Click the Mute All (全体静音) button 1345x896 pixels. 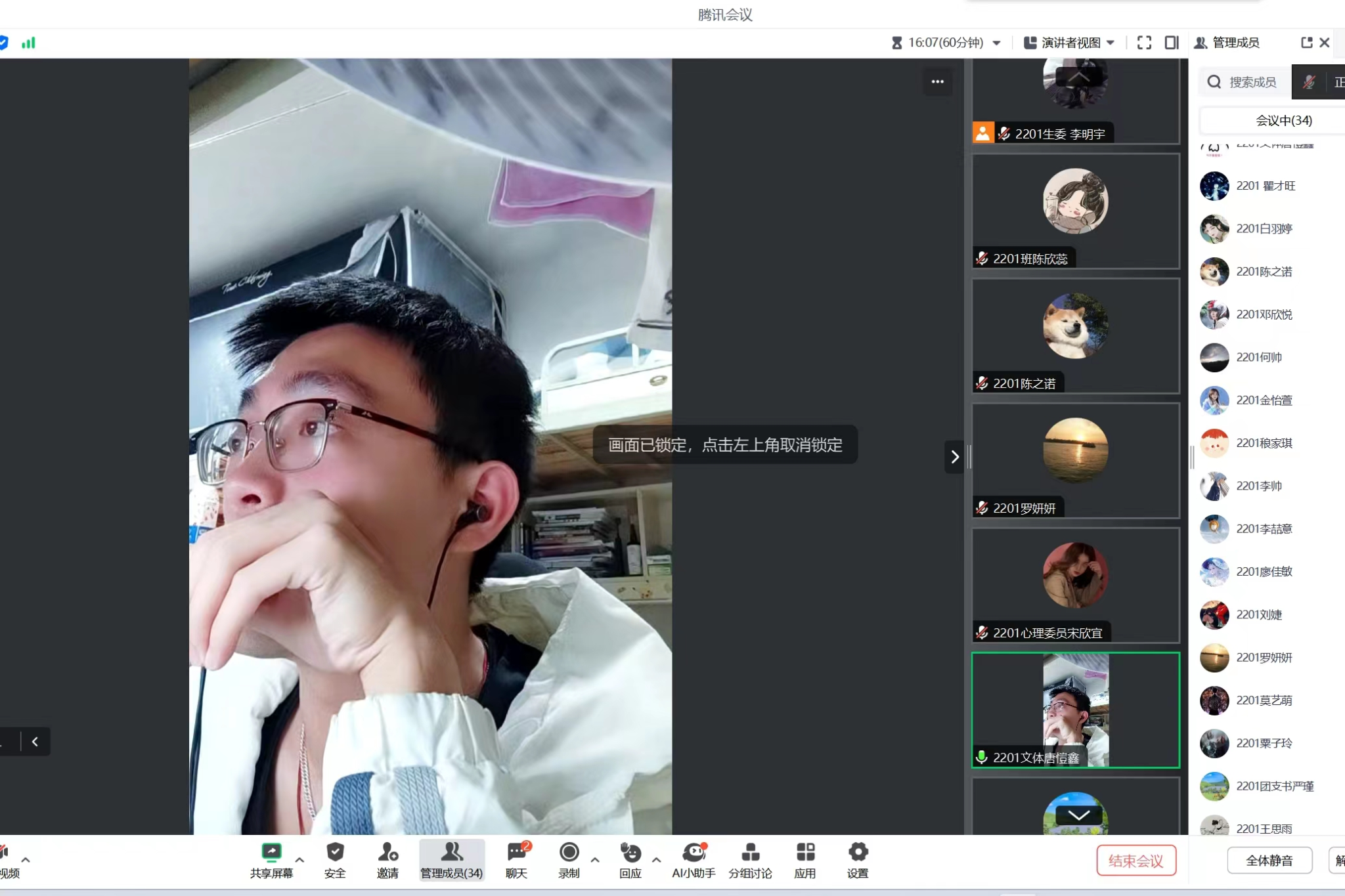click(x=1269, y=861)
